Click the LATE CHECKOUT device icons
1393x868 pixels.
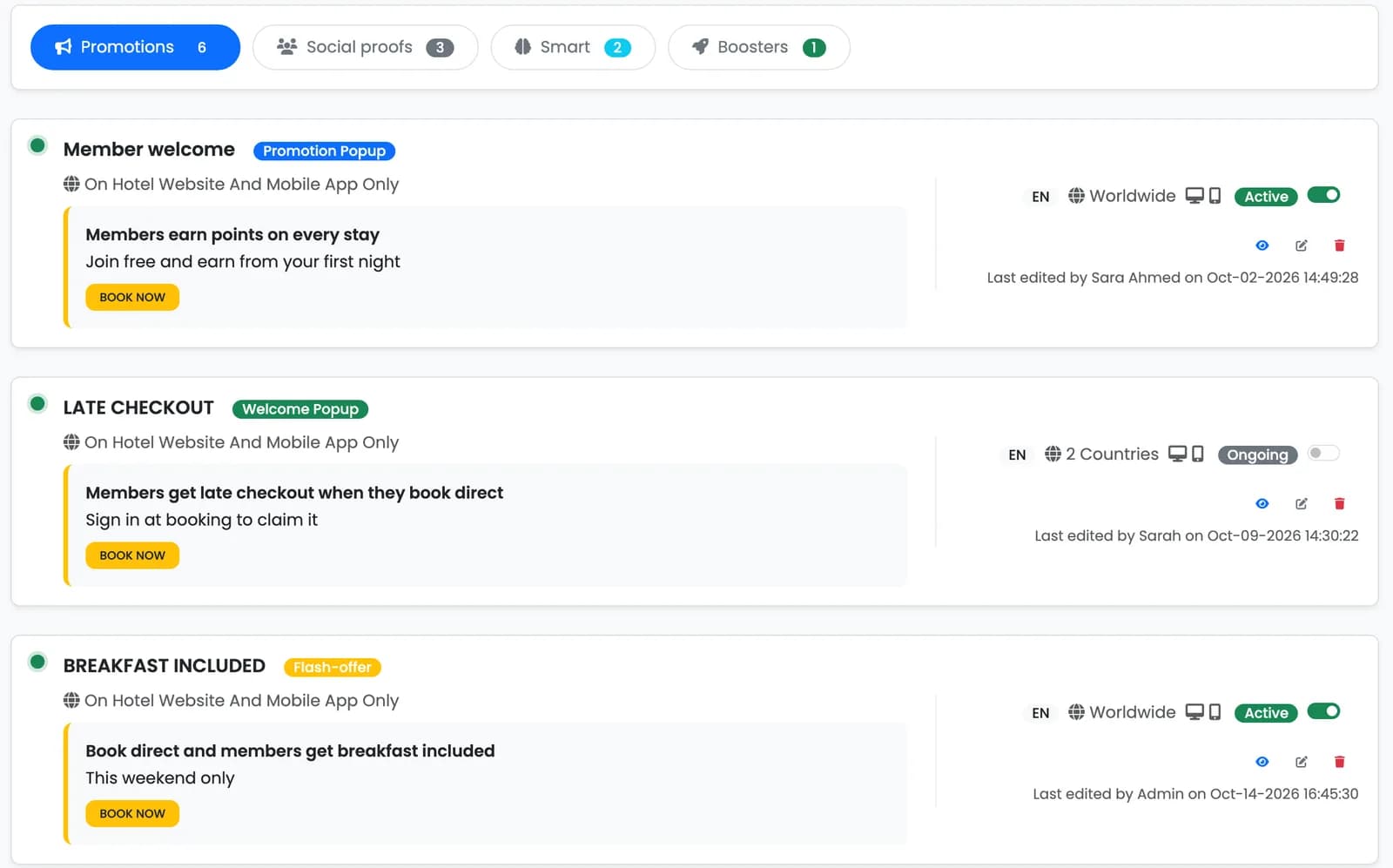click(x=1186, y=454)
